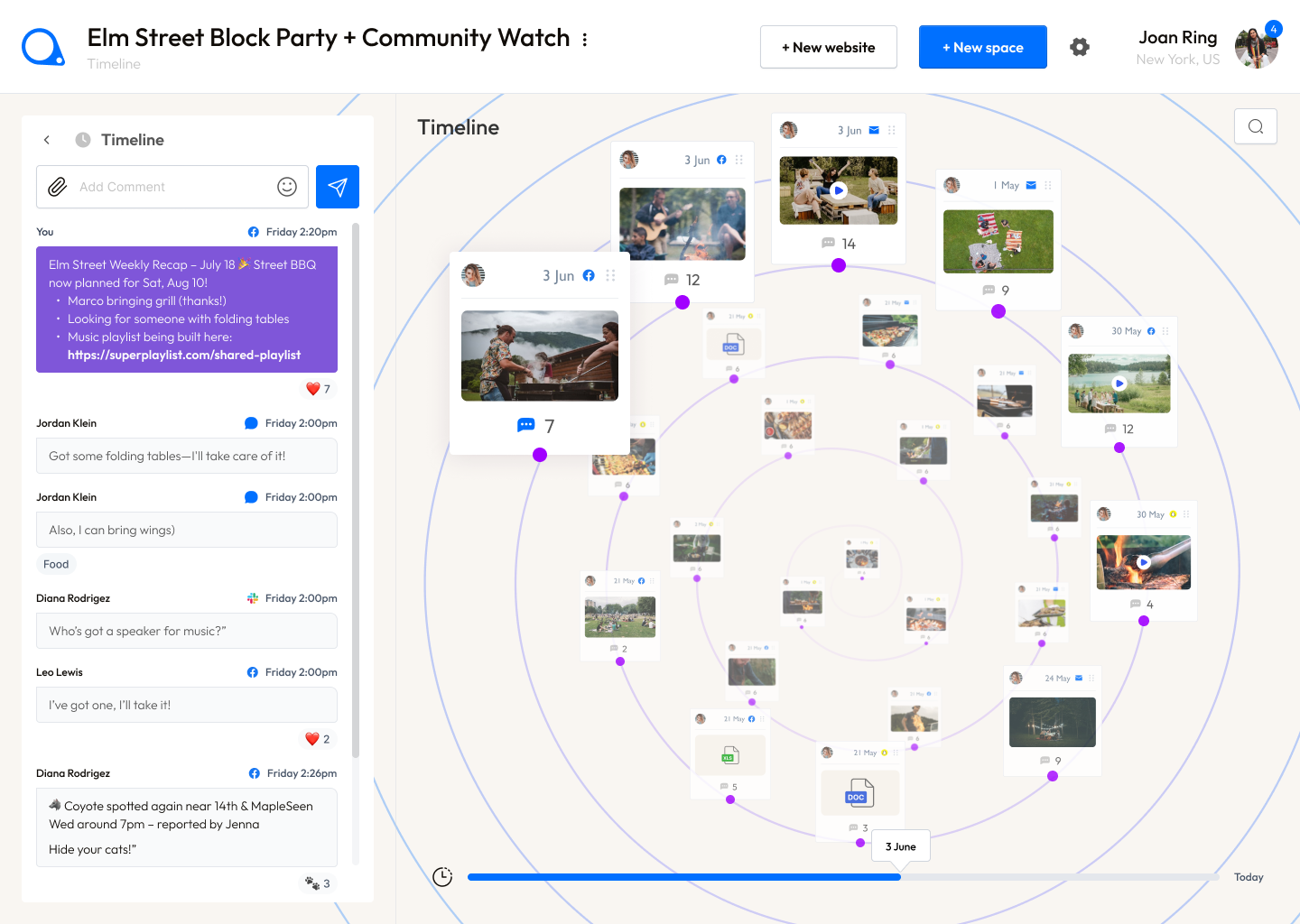Click the timeline search magnifier icon
Screen dimensions: 1300x924
[x=1255, y=126]
